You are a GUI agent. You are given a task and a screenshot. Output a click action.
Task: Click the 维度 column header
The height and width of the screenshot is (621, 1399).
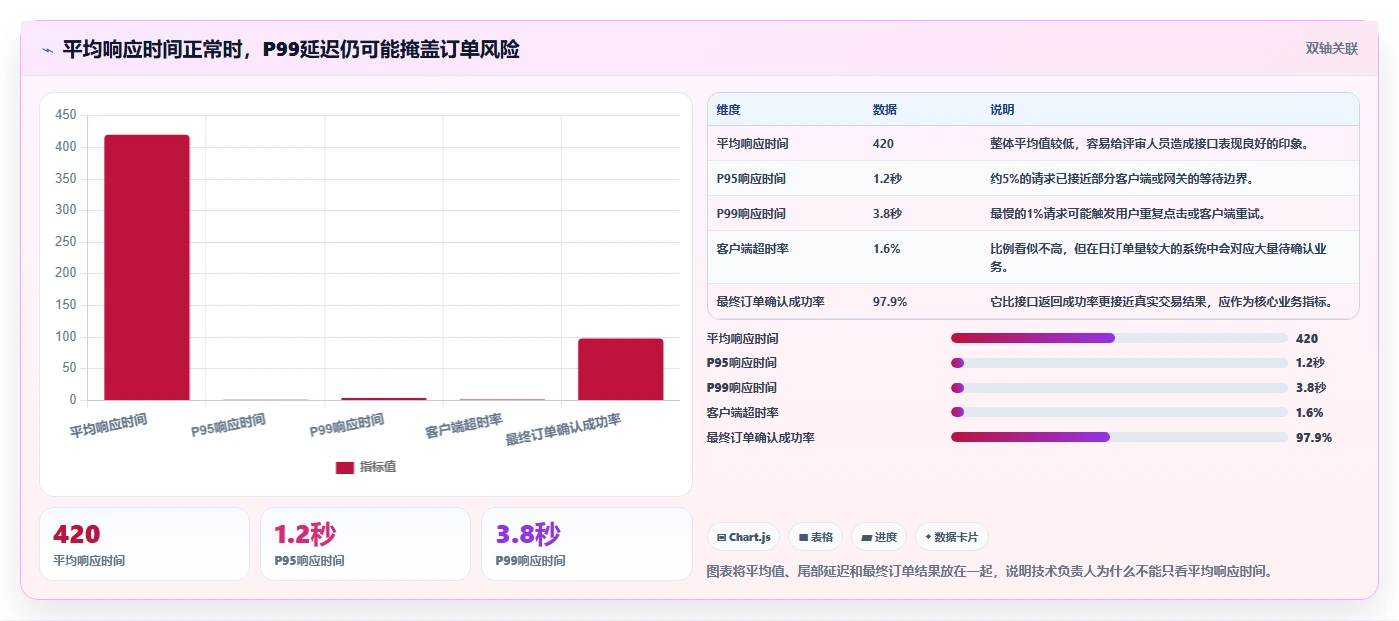729,110
